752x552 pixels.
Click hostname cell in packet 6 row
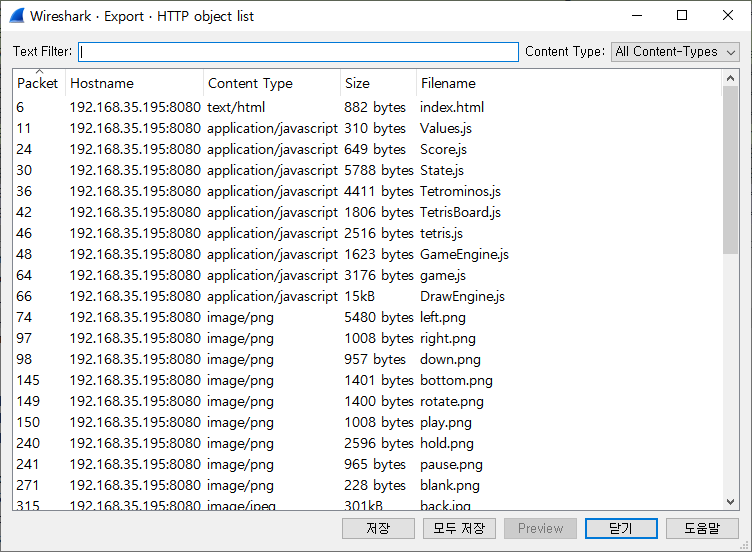point(135,107)
